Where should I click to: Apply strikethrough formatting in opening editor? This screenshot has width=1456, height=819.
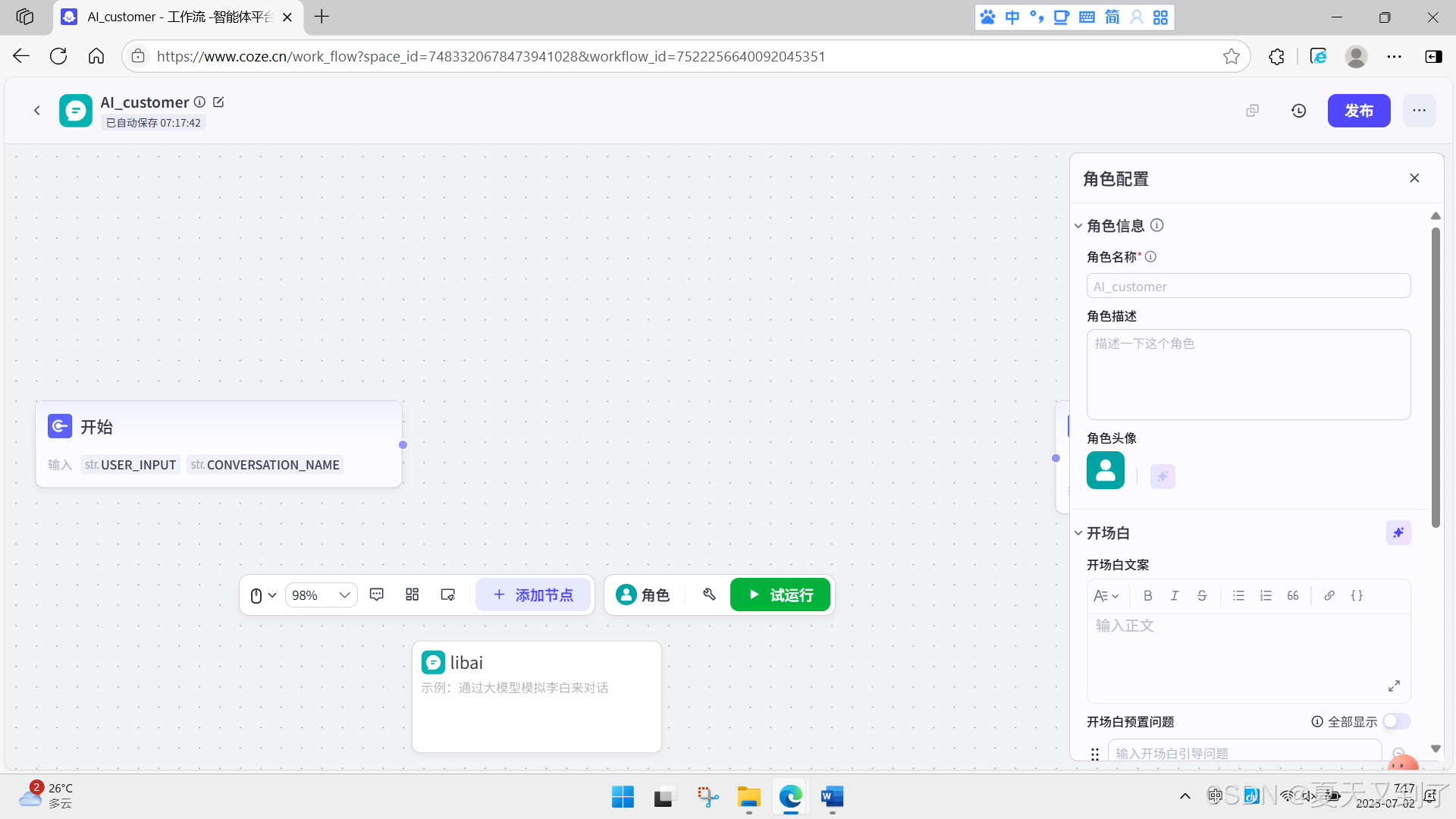[1201, 596]
